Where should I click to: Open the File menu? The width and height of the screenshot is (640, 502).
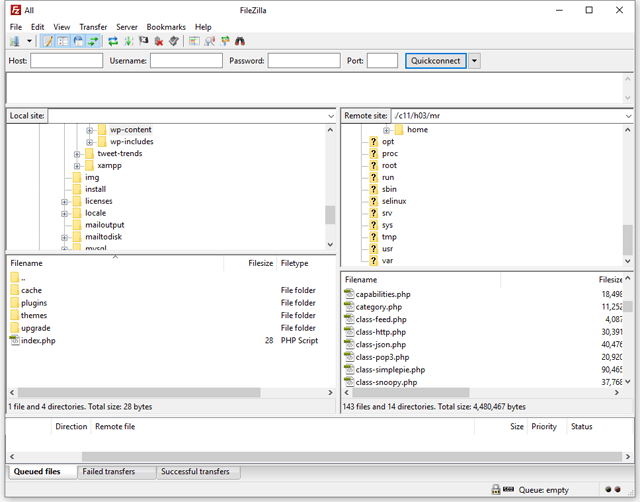pyautogui.click(x=16, y=27)
